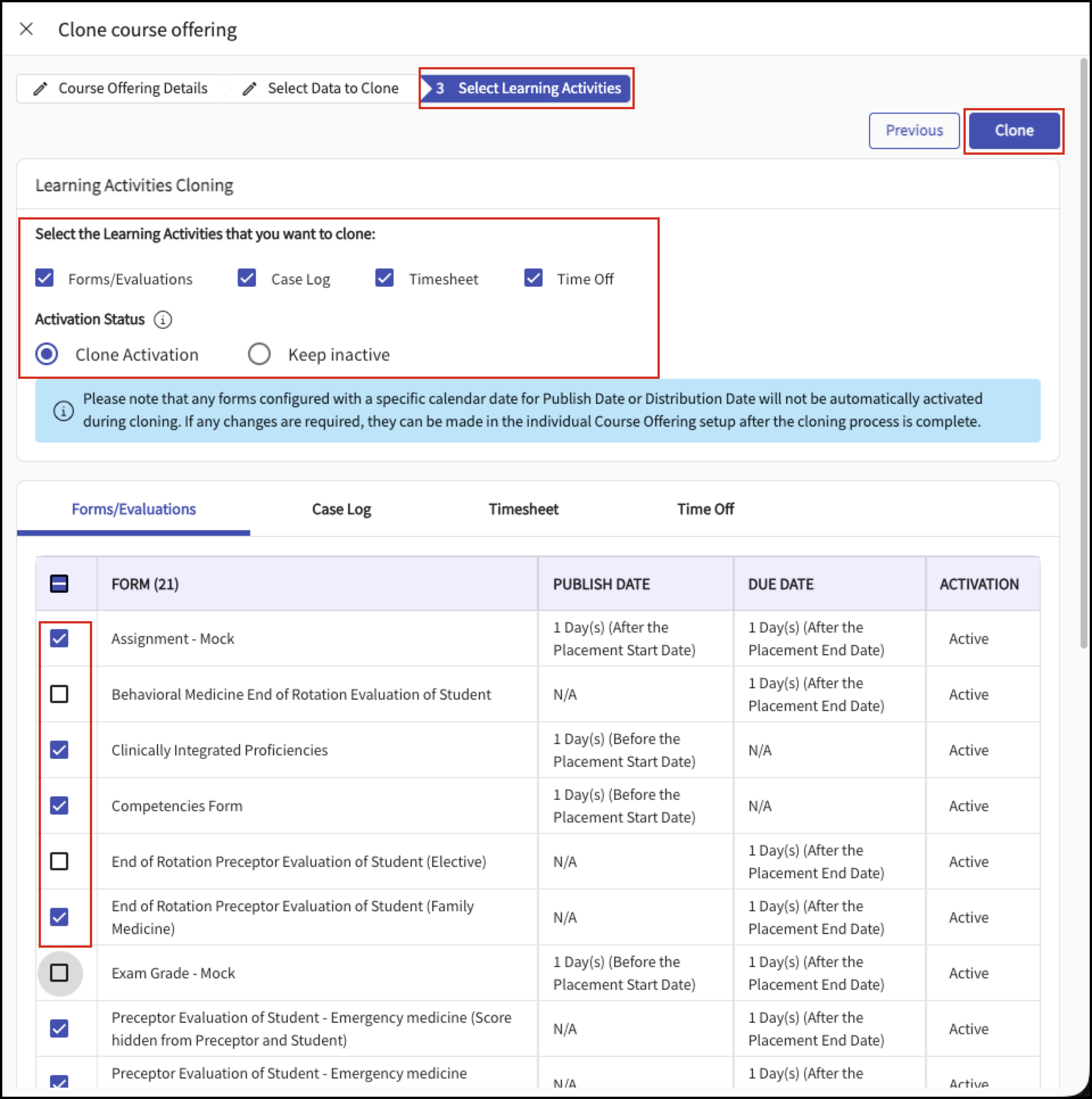
Task: Click the vertical scrollbar on the right
Action: point(1083,353)
